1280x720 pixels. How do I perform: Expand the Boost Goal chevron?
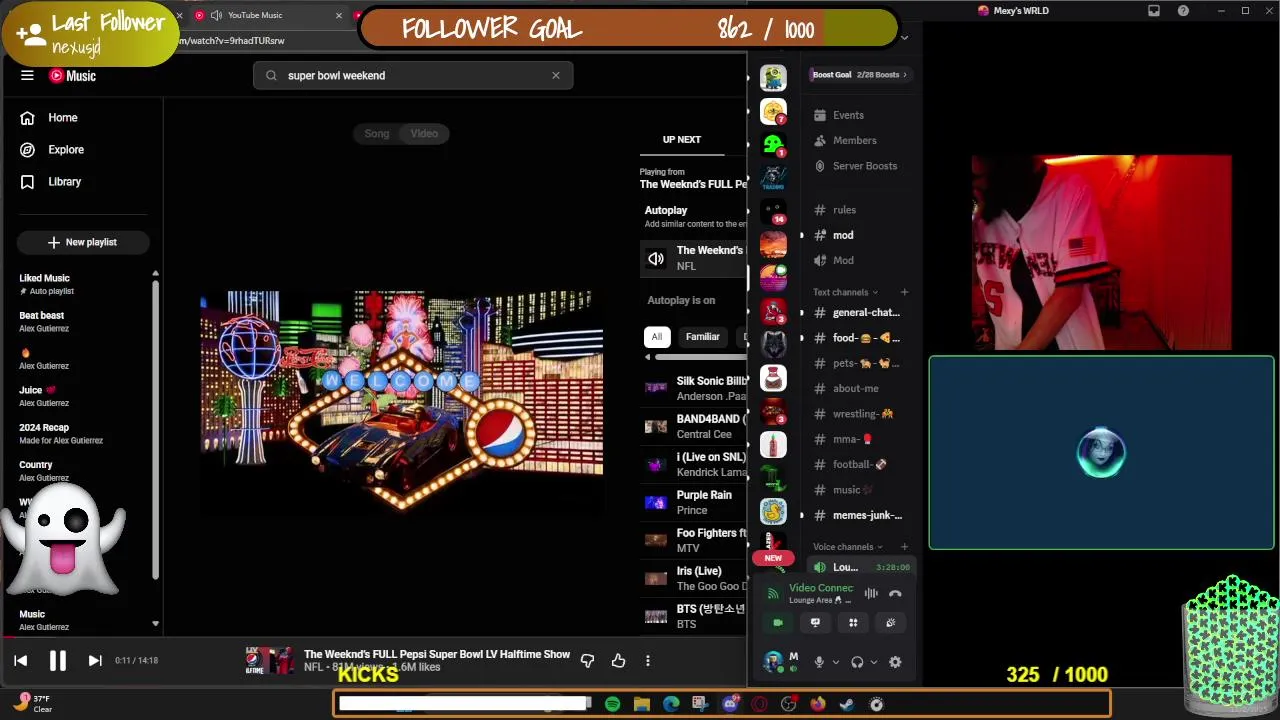905,75
